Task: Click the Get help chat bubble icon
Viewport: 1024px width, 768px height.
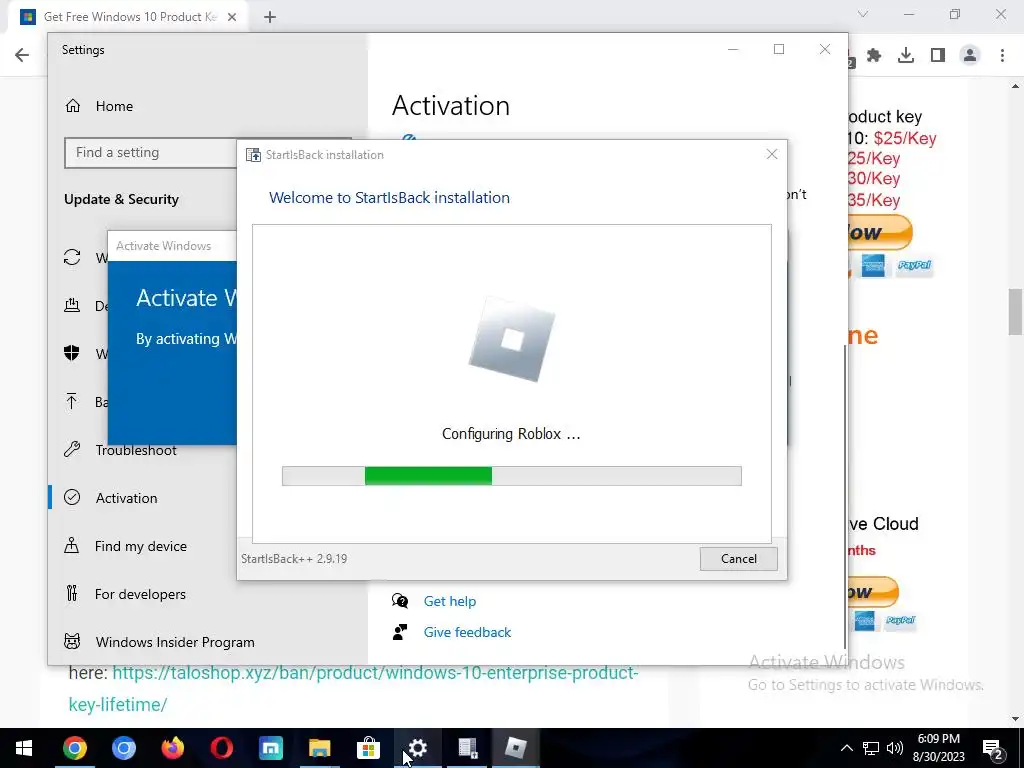Action: (x=400, y=600)
